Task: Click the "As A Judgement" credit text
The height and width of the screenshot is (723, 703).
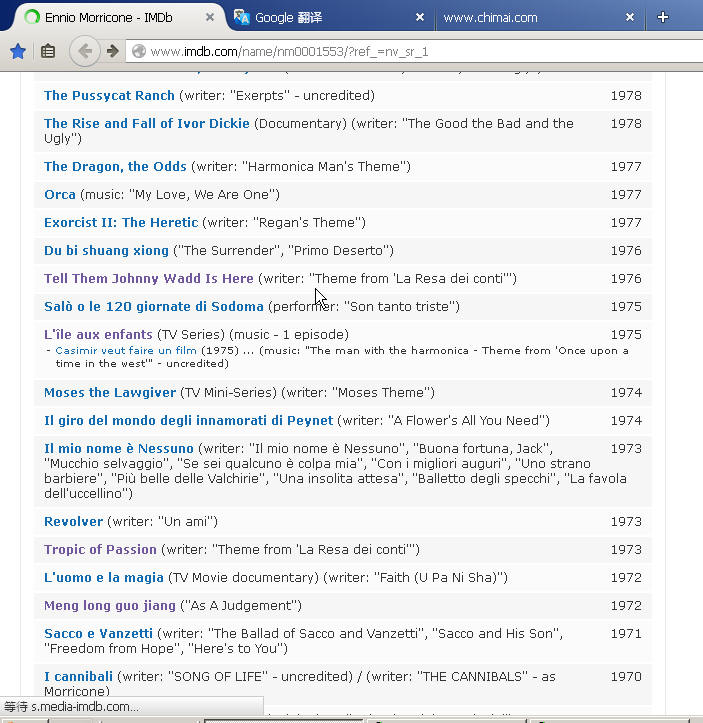Action: coord(241,606)
